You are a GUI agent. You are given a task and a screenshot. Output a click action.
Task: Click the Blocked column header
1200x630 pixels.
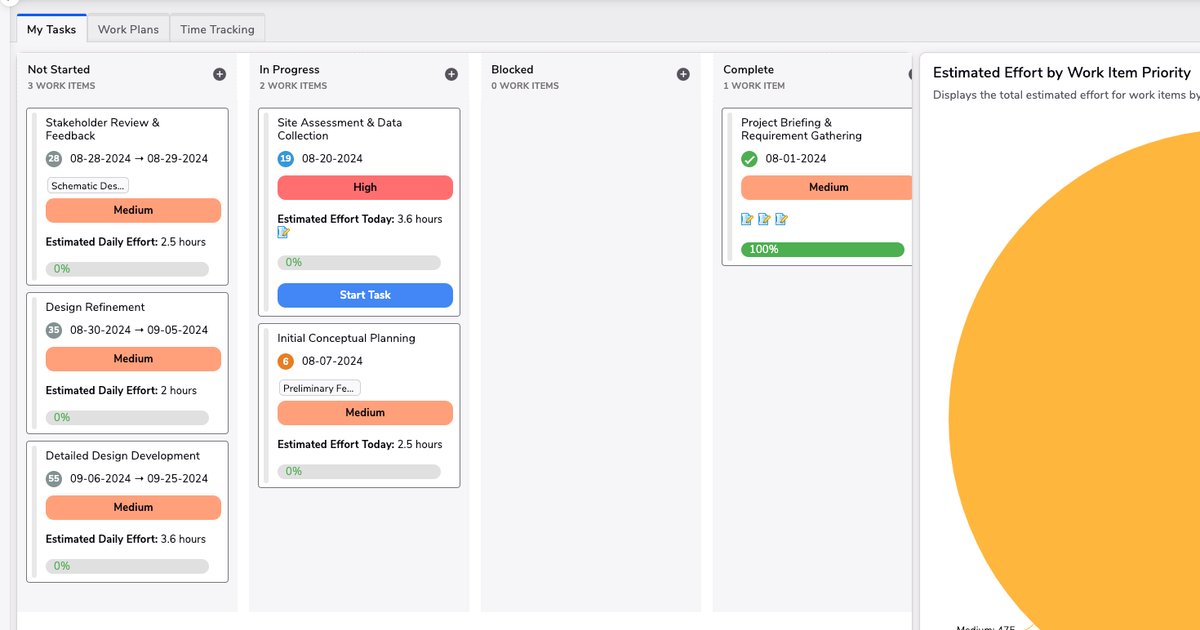(x=512, y=70)
